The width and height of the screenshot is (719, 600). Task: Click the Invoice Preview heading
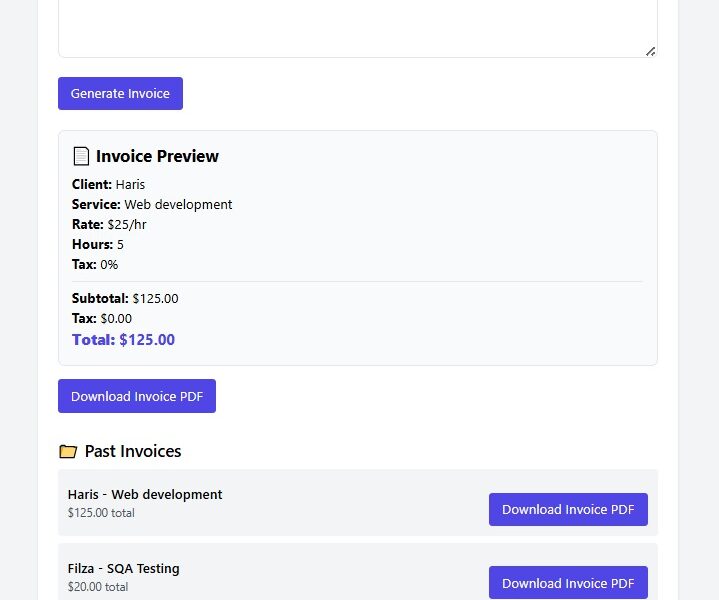click(157, 156)
